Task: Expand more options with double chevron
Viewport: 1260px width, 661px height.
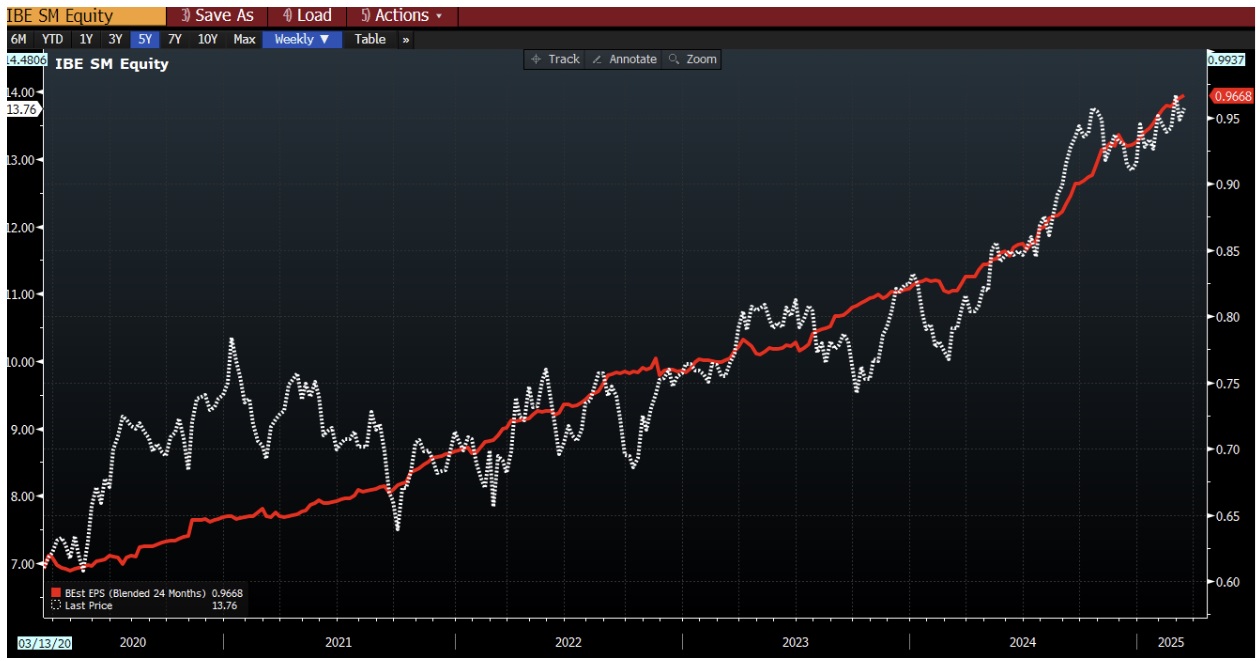Action: (405, 39)
